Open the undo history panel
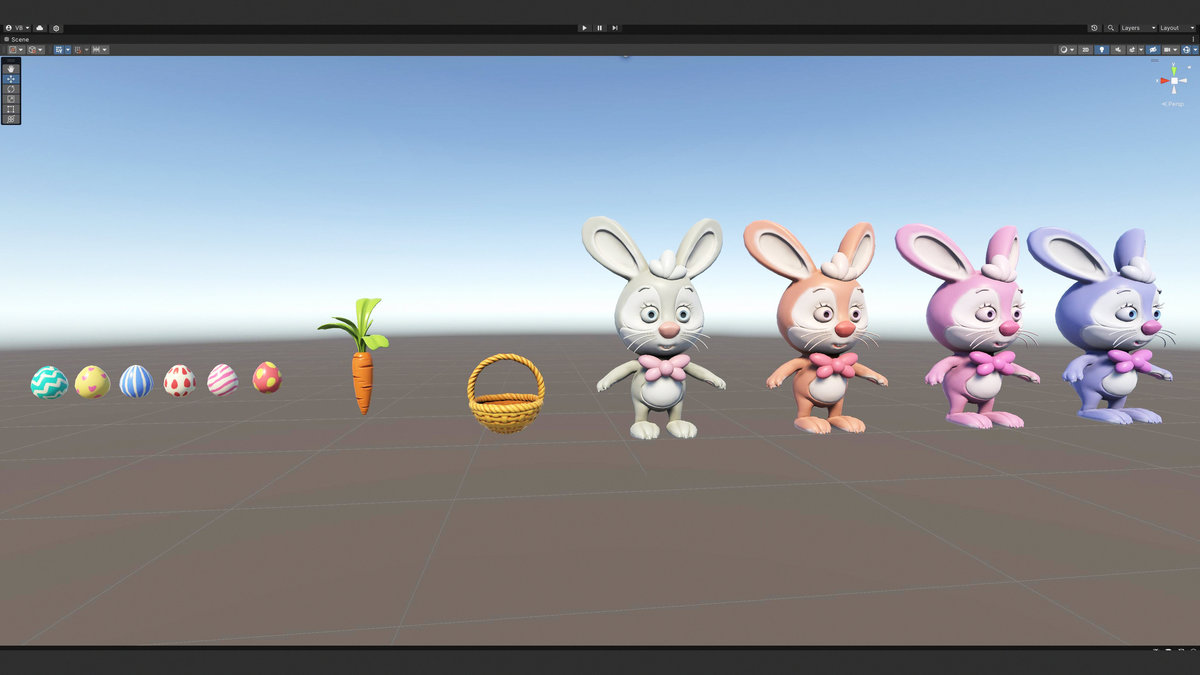Viewport: 1200px width, 675px height. point(1094,28)
